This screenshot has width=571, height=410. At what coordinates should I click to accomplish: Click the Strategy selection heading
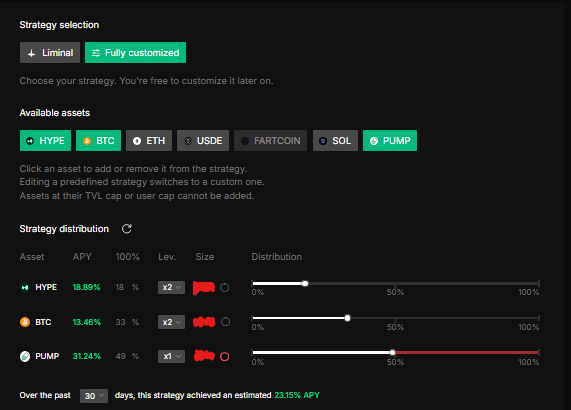[59, 25]
